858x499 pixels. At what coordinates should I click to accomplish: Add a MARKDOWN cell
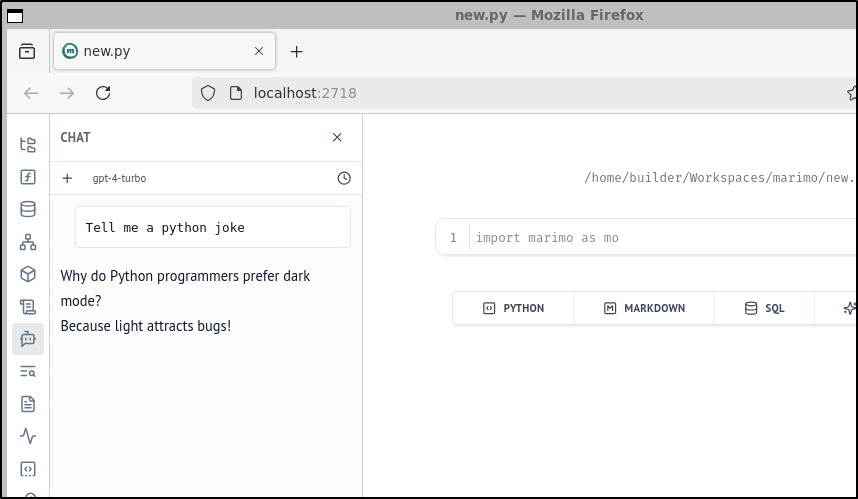pos(644,308)
